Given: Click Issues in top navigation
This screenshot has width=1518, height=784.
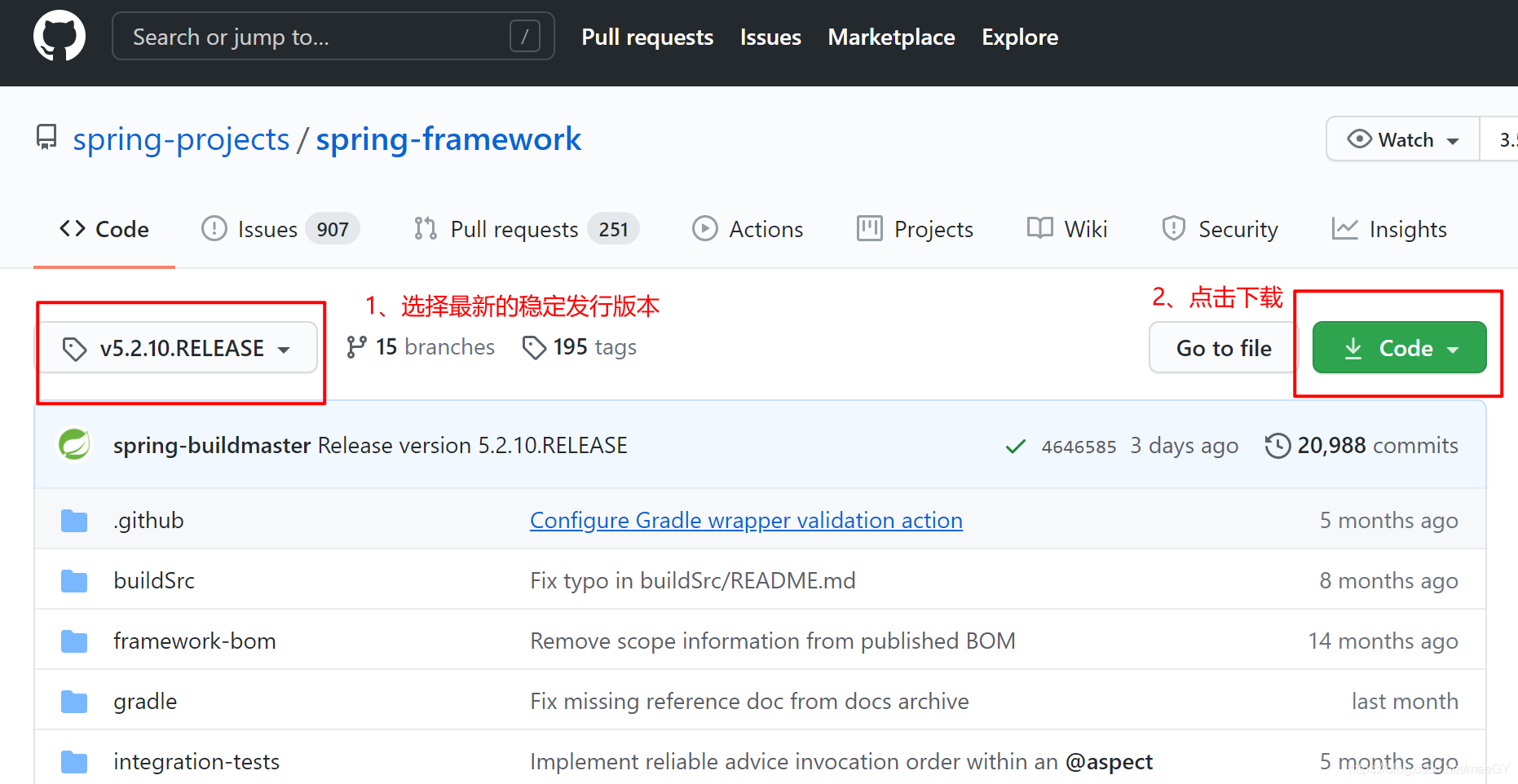Looking at the screenshot, I should click(x=770, y=37).
